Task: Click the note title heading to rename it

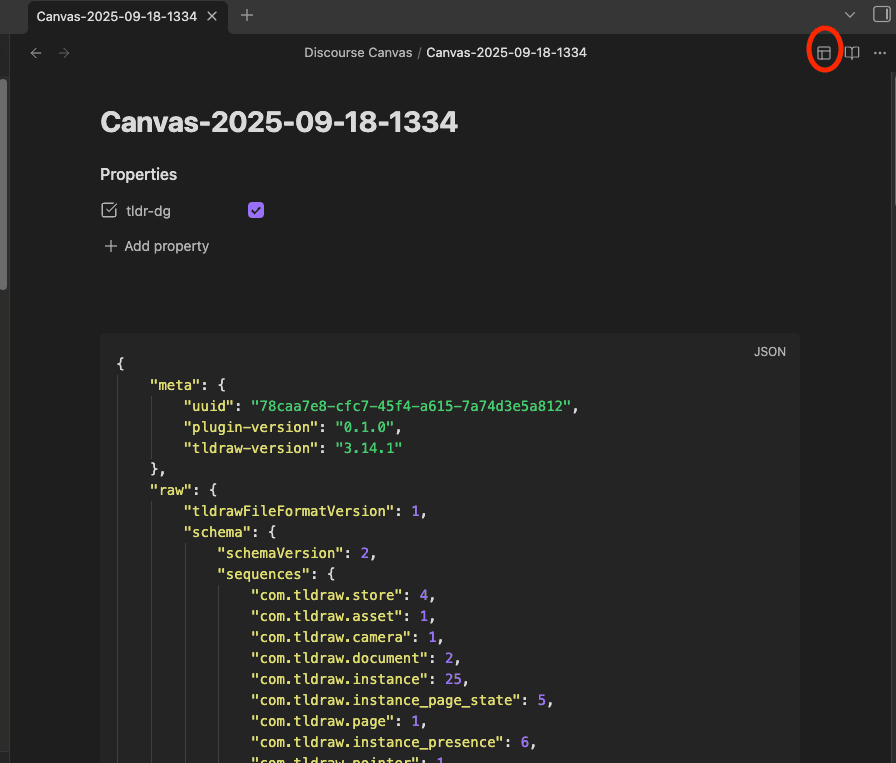Action: (x=278, y=122)
